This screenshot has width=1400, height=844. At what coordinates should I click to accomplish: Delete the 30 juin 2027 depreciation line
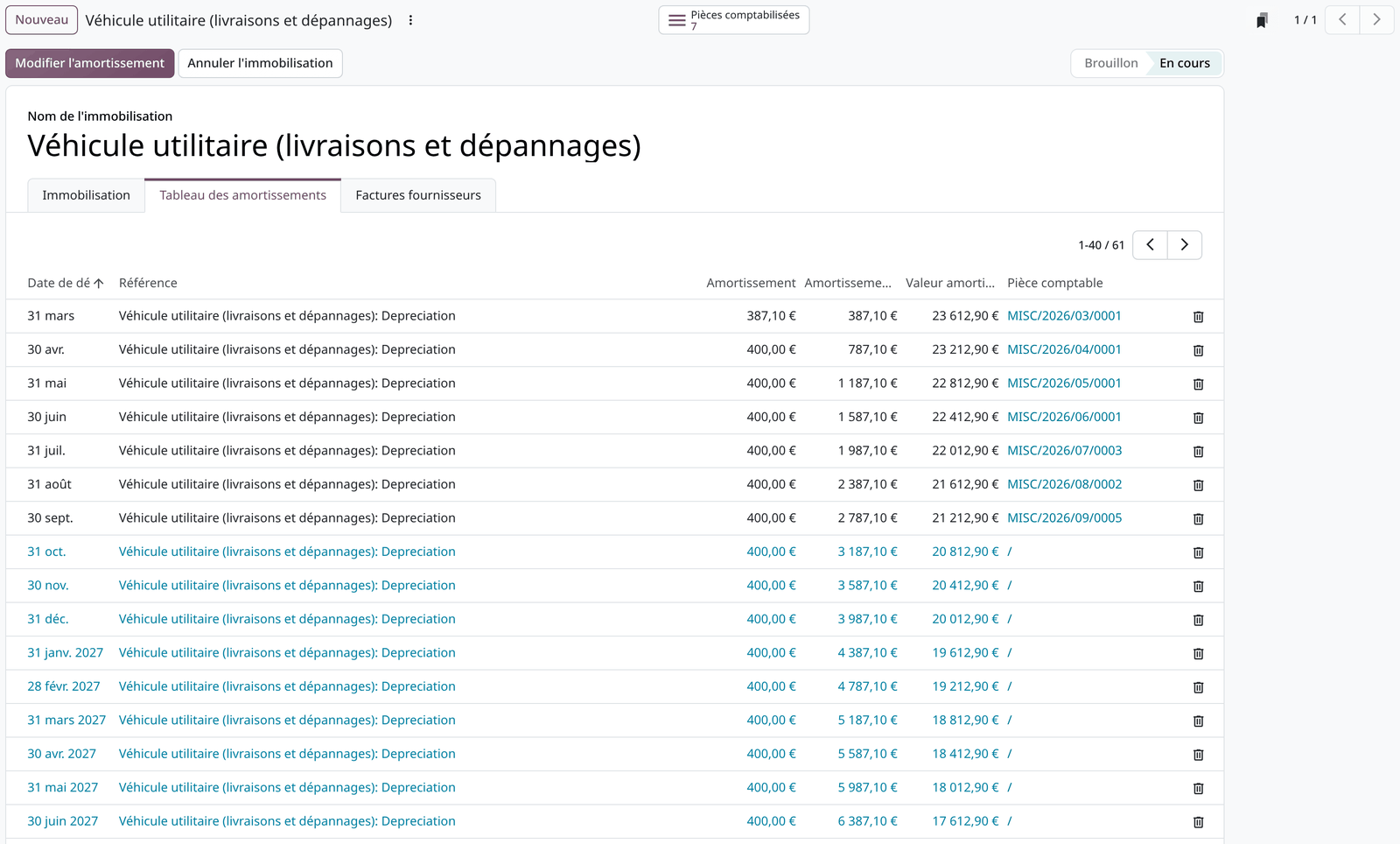[1198, 822]
